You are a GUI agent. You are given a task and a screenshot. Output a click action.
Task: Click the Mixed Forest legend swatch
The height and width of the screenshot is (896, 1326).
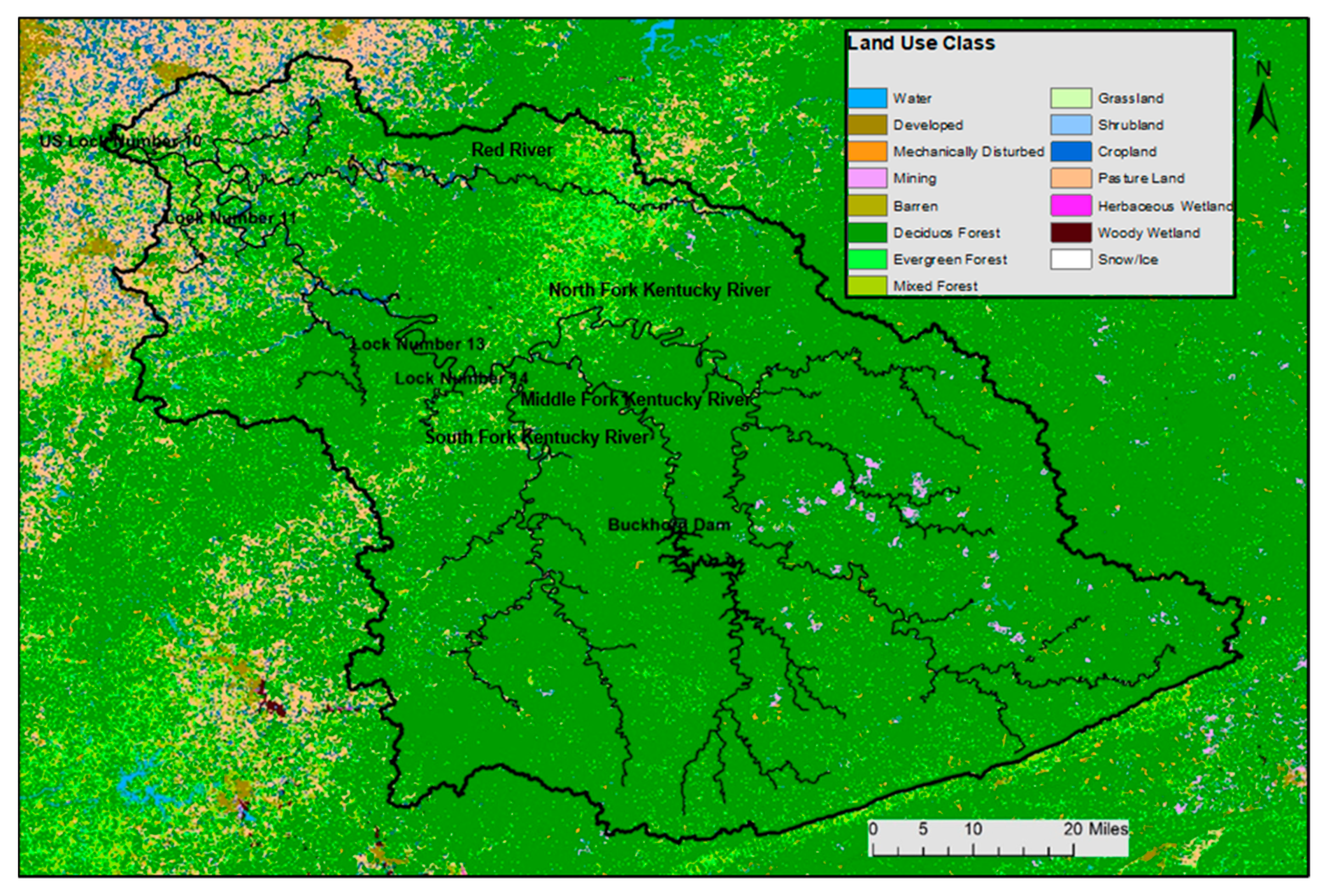tap(867, 286)
